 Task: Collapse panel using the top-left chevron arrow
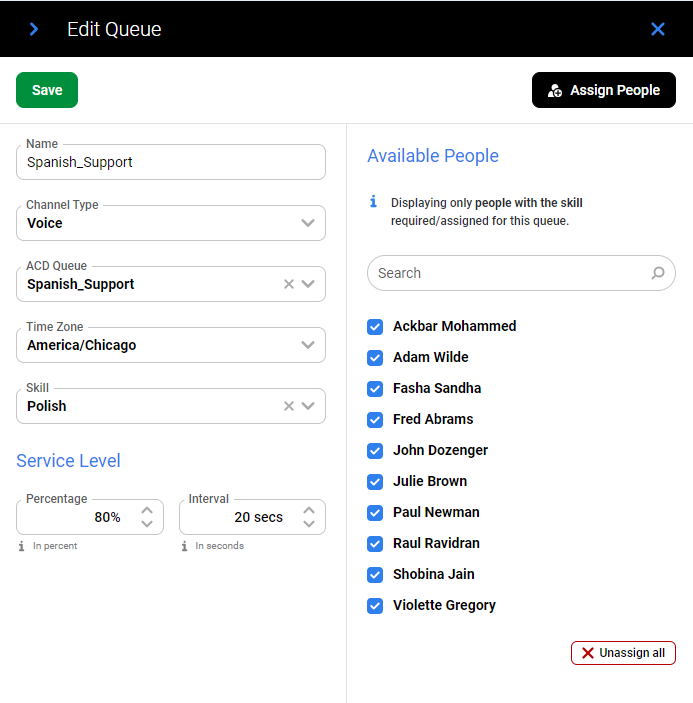34,29
